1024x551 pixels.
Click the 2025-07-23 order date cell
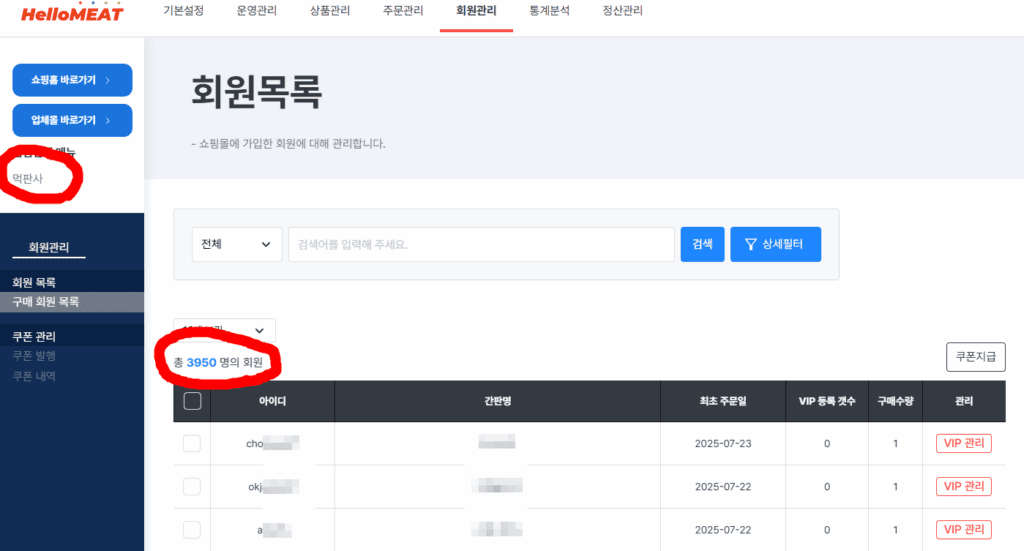point(723,443)
